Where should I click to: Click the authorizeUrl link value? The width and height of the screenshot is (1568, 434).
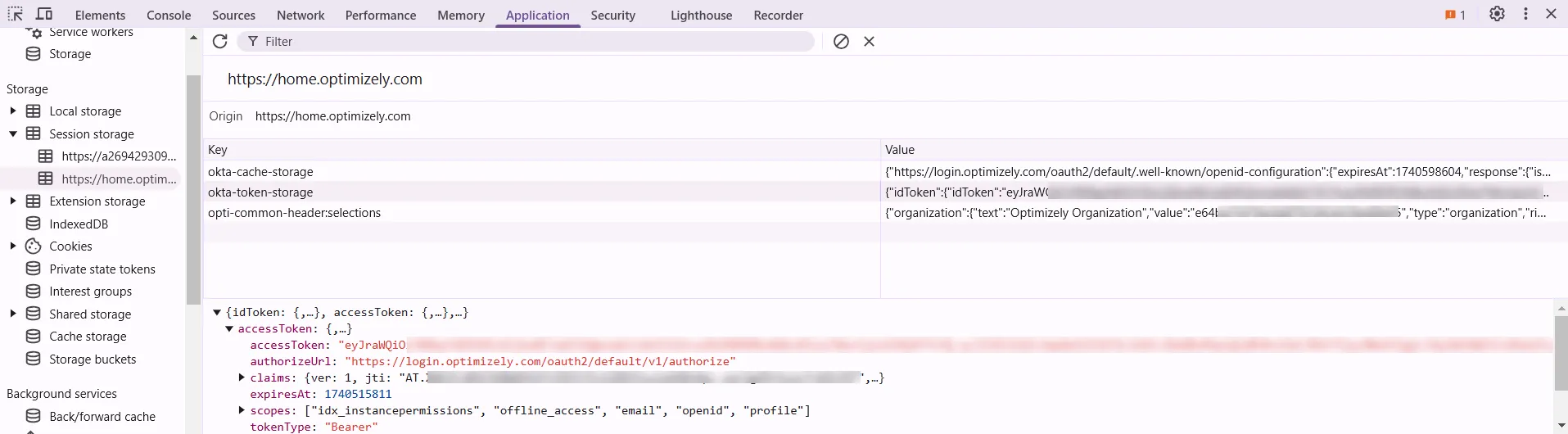540,361
